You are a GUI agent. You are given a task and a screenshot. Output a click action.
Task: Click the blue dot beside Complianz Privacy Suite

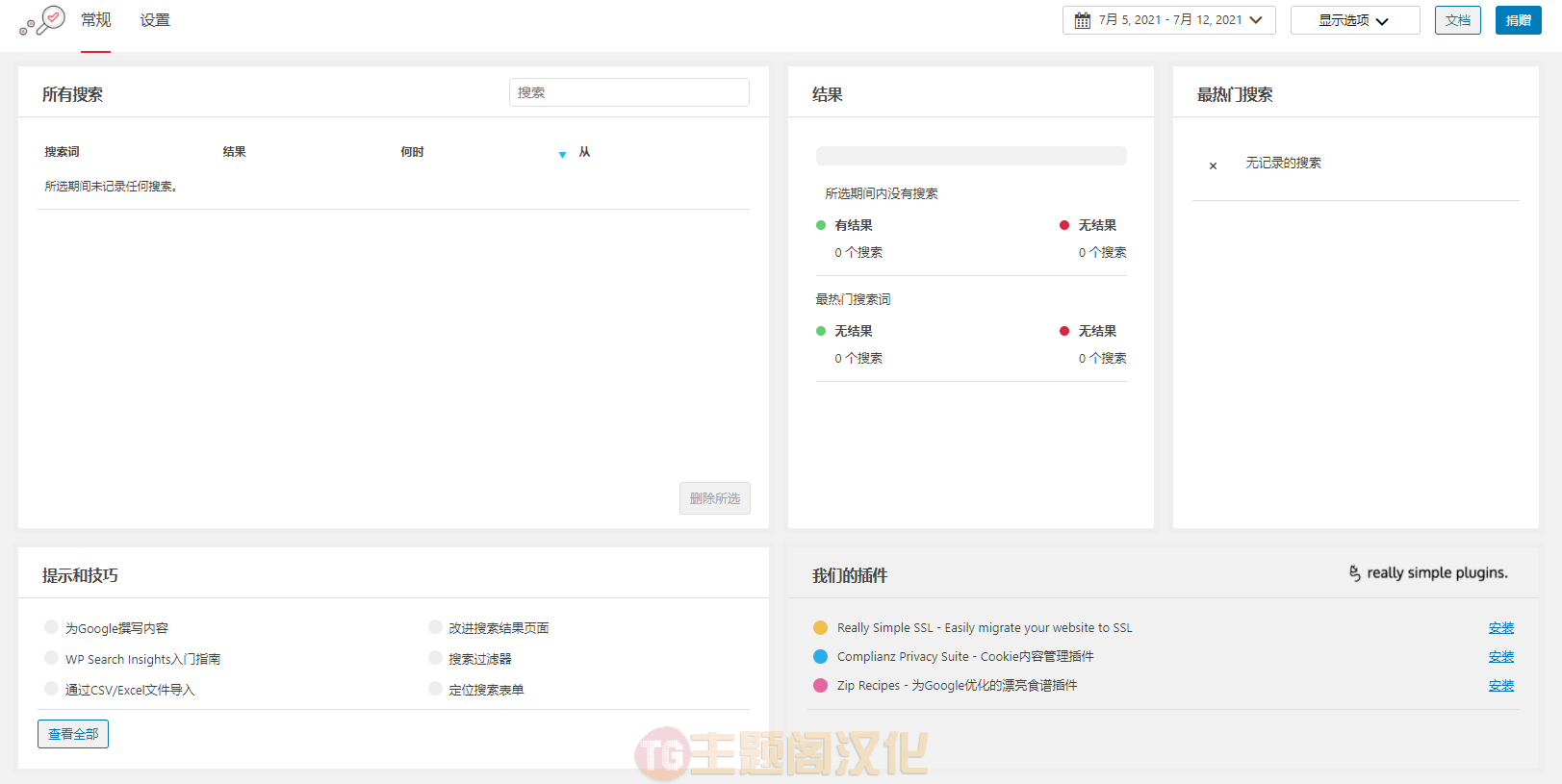821,657
